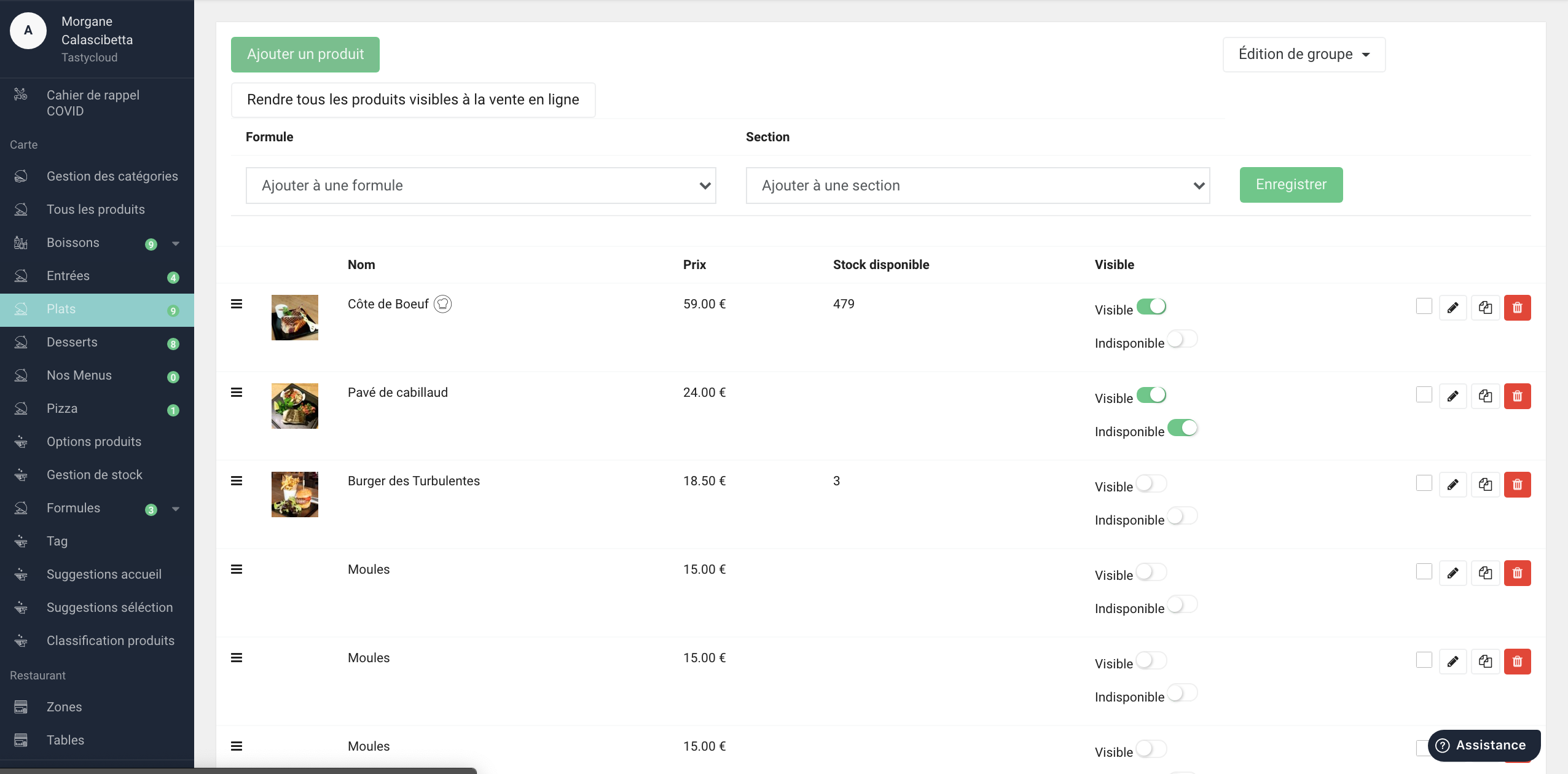Delete the Pavé de cabillaud product

tap(1517, 396)
